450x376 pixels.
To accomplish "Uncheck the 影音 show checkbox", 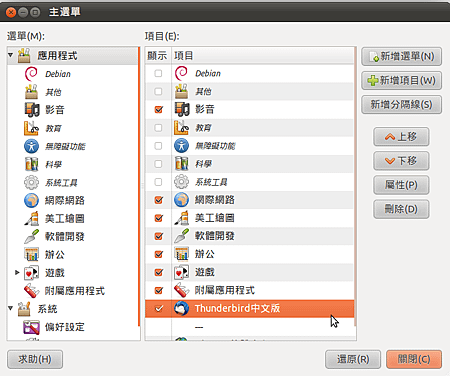I will click(159, 109).
